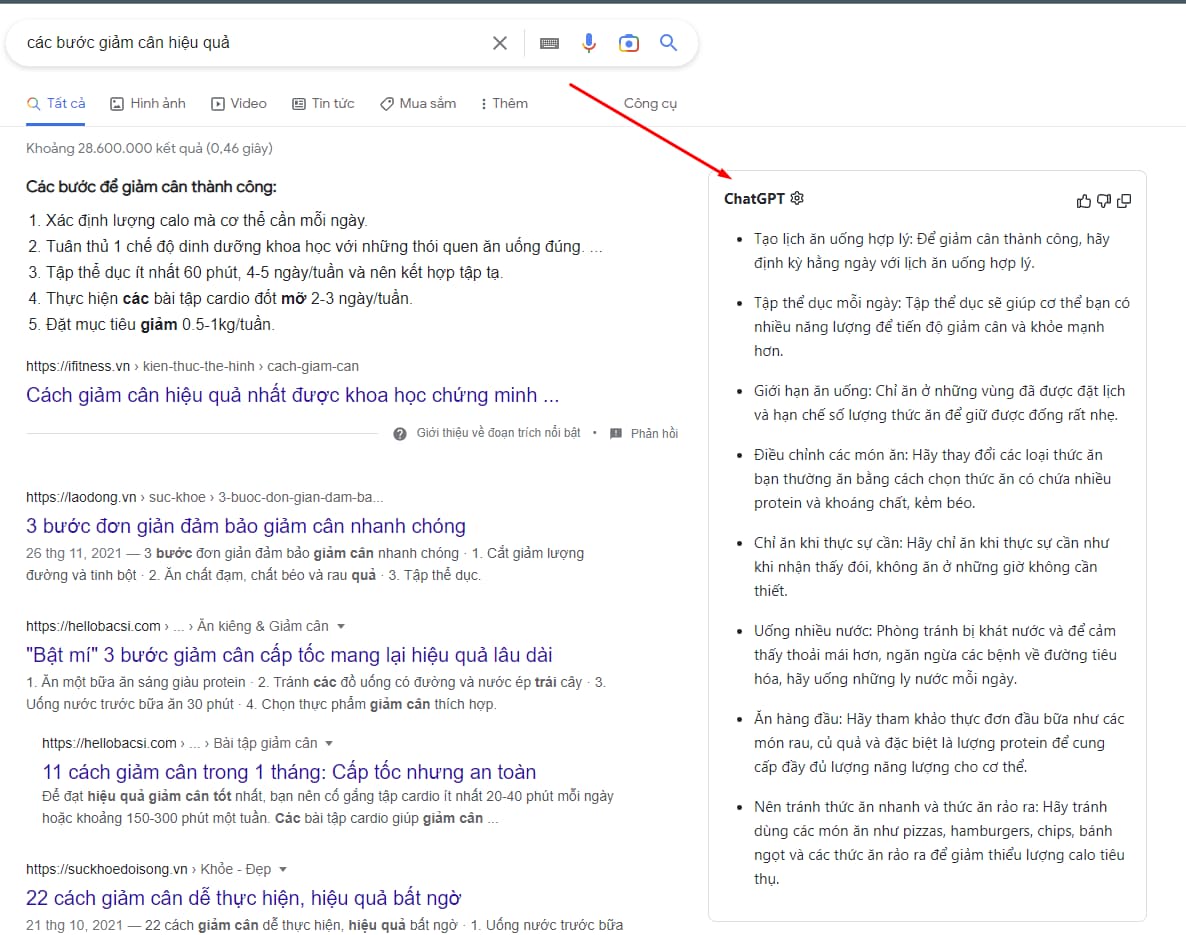Expand dropdown arrow next to Khỏe - Đẹp
This screenshot has width=1186, height=935.
click(283, 869)
